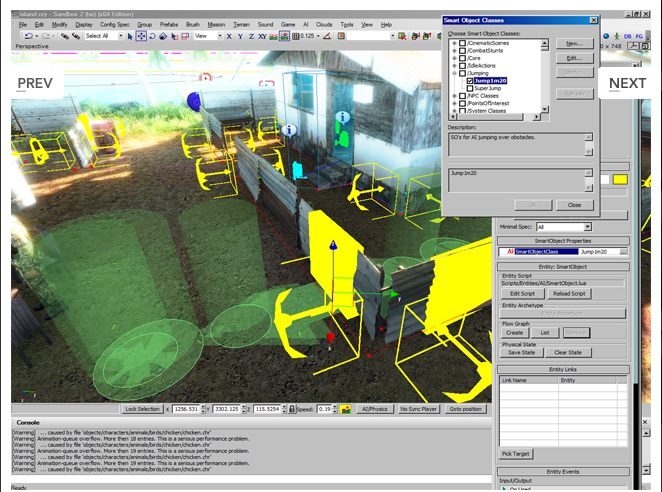662x492 pixels.
Task: Toggle the Angle Snap icon
Action: [327, 36]
